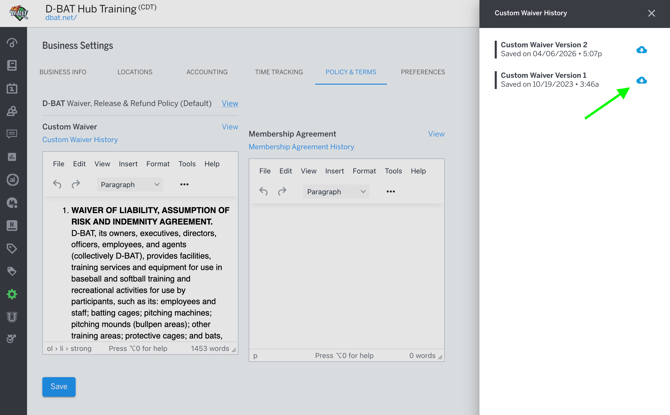The height and width of the screenshot is (415, 670).
Task: Open Insert menu in Membership Agreement editor
Action: click(334, 171)
